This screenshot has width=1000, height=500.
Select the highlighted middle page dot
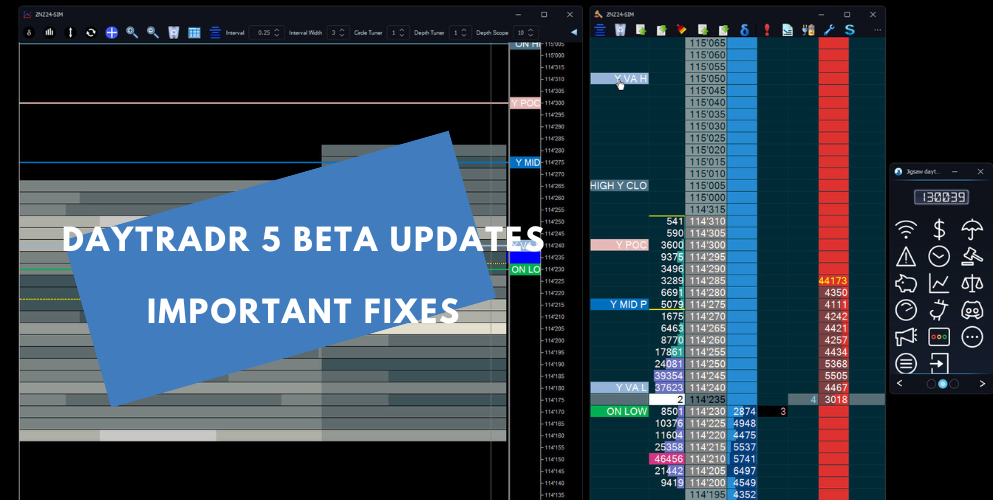tap(943, 383)
